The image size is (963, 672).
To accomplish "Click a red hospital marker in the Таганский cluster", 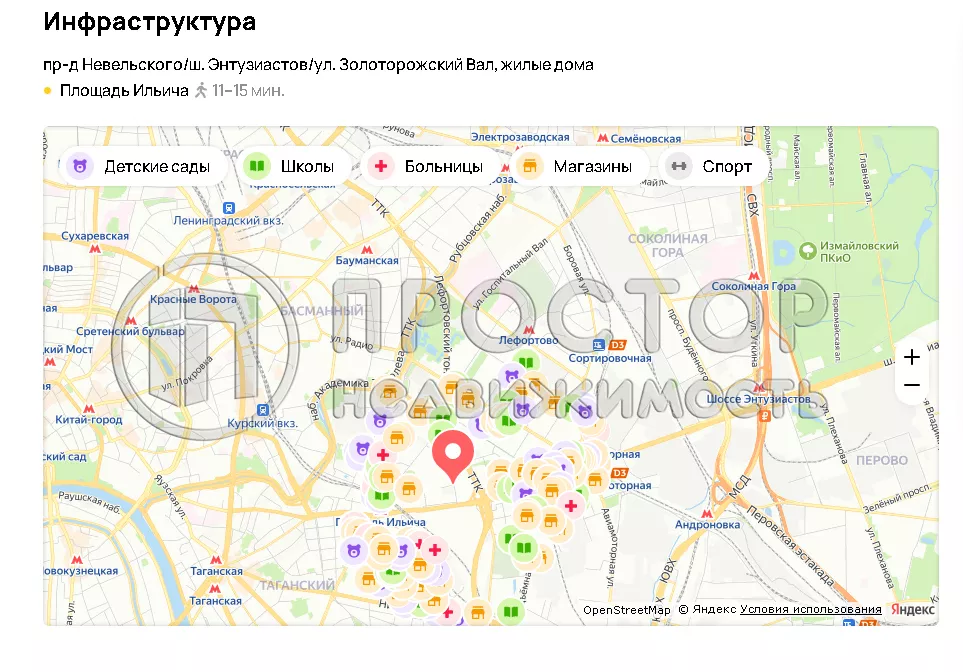I will [x=433, y=550].
